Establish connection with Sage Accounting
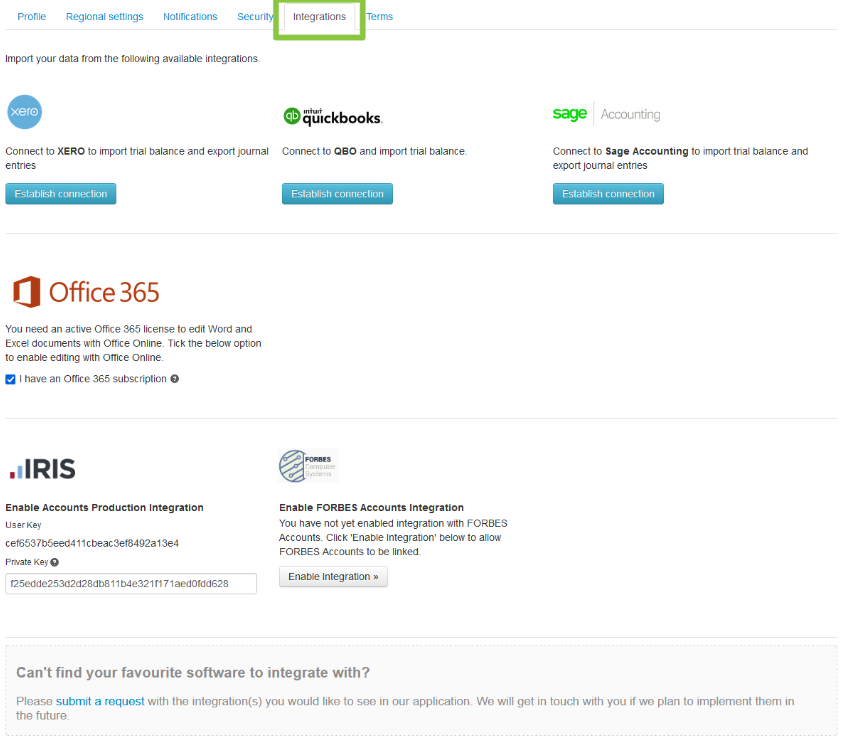The width and height of the screenshot is (847, 751). pyautogui.click(x=608, y=194)
